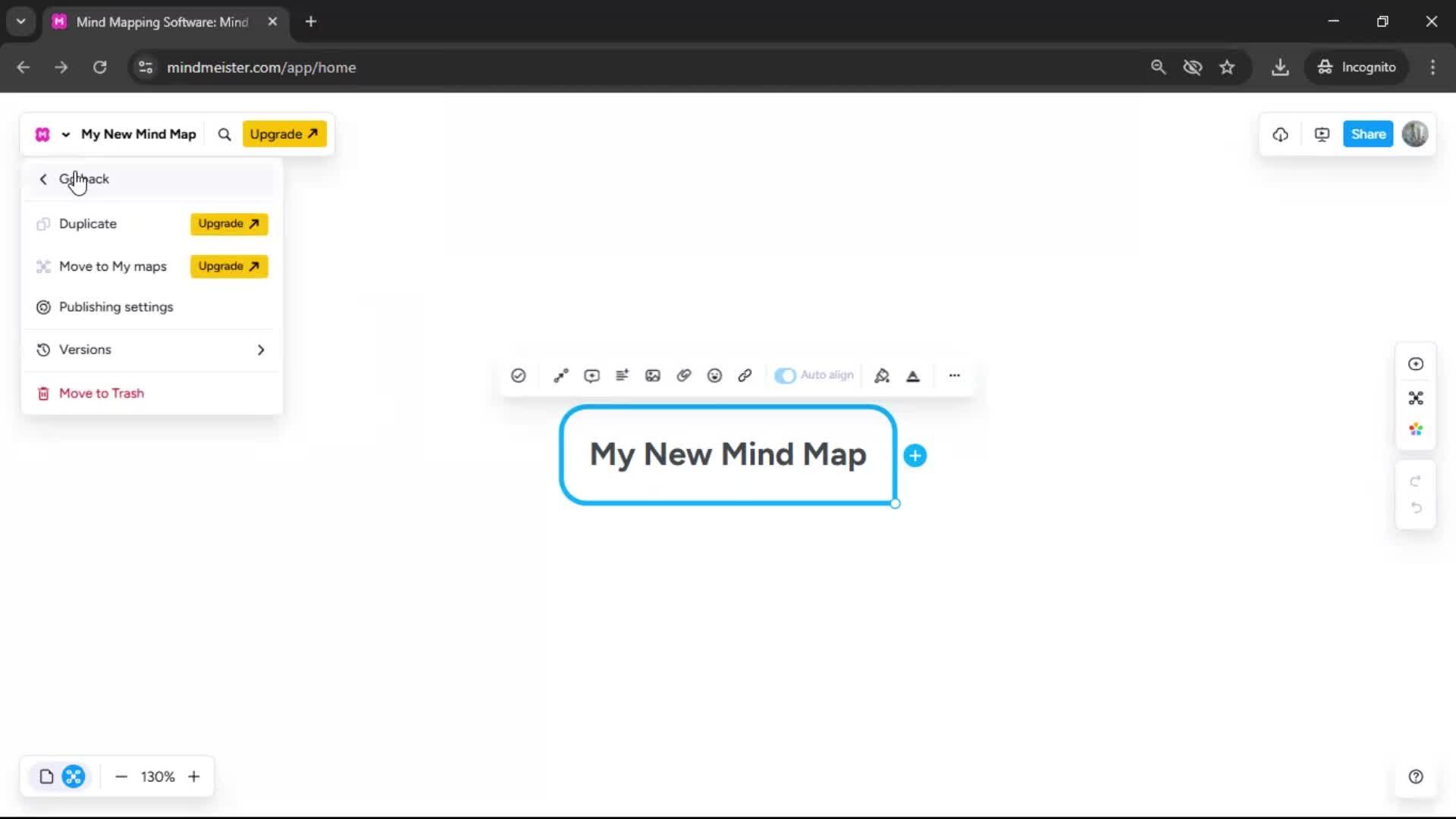
Task: Zoom in with the plus button
Action: tap(194, 777)
